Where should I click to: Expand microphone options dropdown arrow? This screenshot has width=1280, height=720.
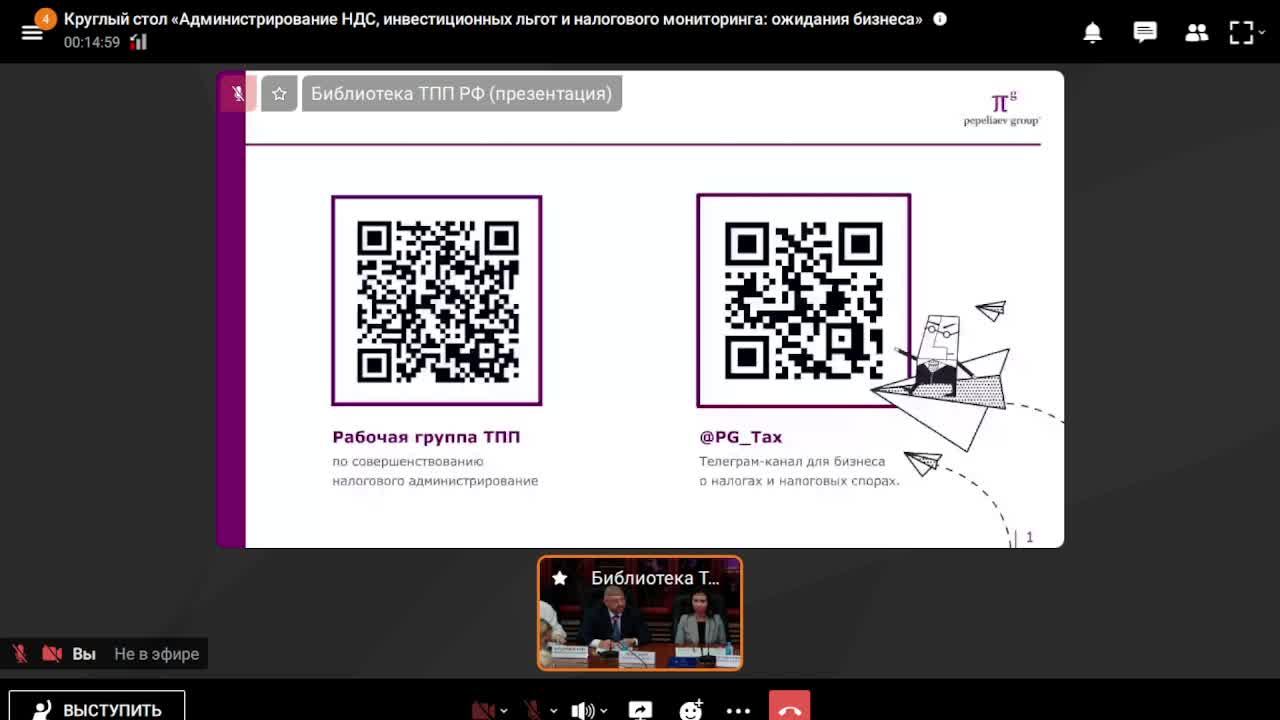pos(553,711)
